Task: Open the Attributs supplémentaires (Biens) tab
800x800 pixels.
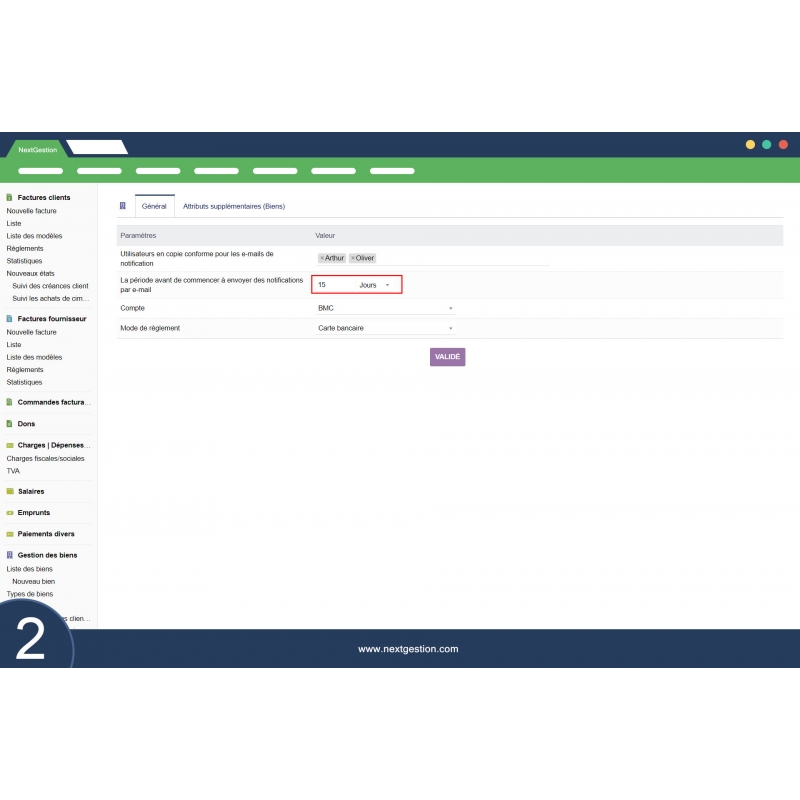Action: coord(235,205)
